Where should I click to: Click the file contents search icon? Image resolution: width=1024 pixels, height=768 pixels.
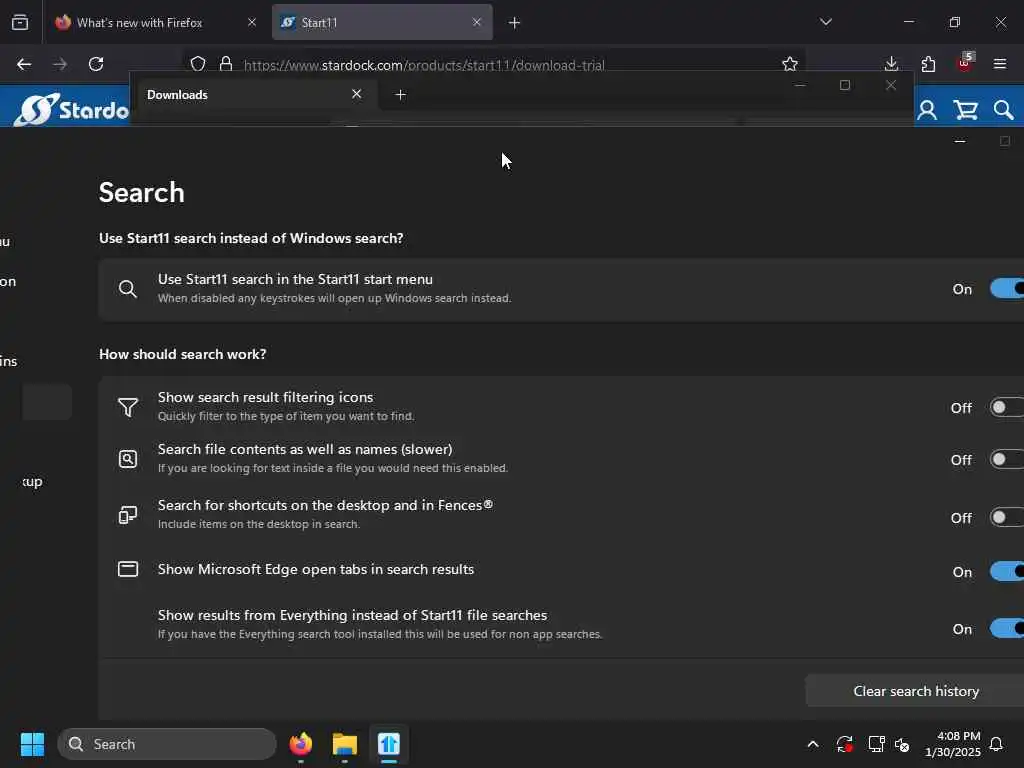128,459
